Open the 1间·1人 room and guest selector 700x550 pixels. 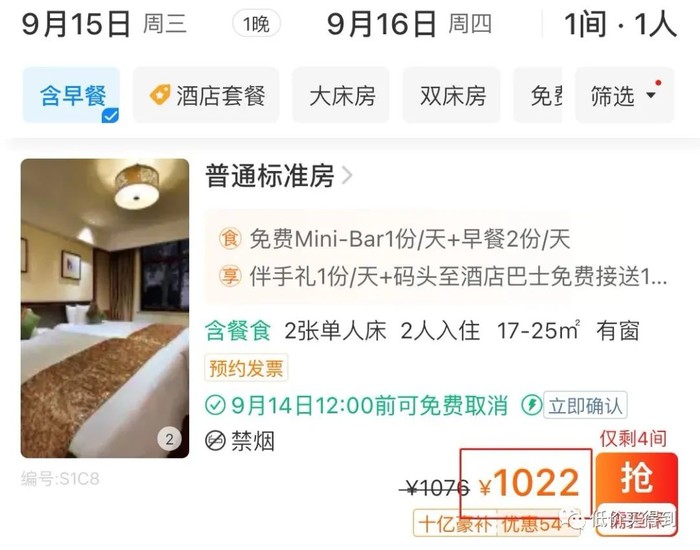click(620, 24)
